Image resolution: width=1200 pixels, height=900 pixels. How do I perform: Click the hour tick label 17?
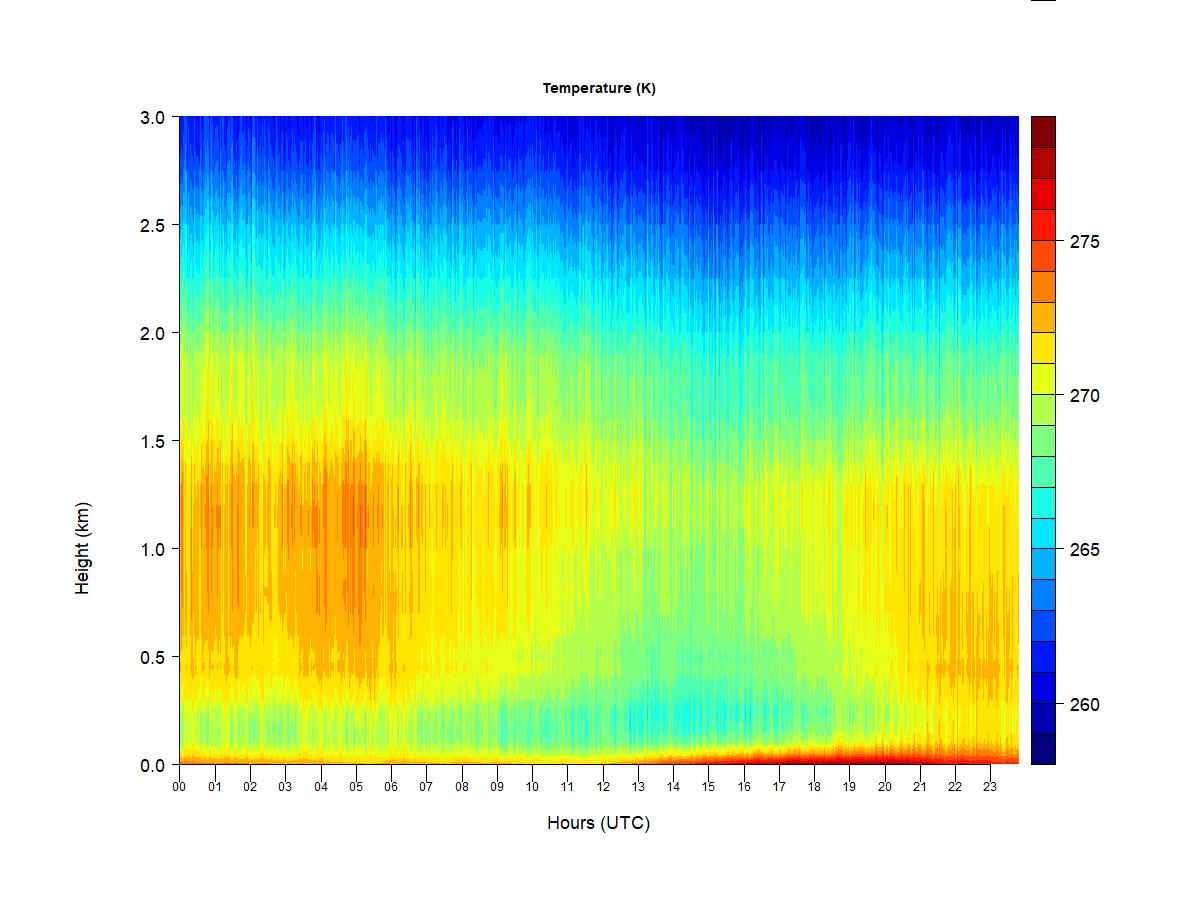(779, 786)
